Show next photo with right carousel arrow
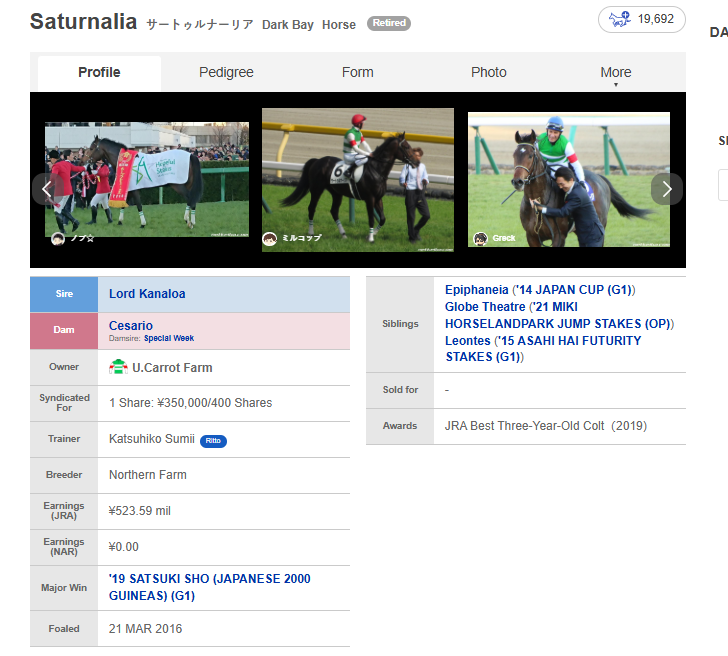 [667, 189]
